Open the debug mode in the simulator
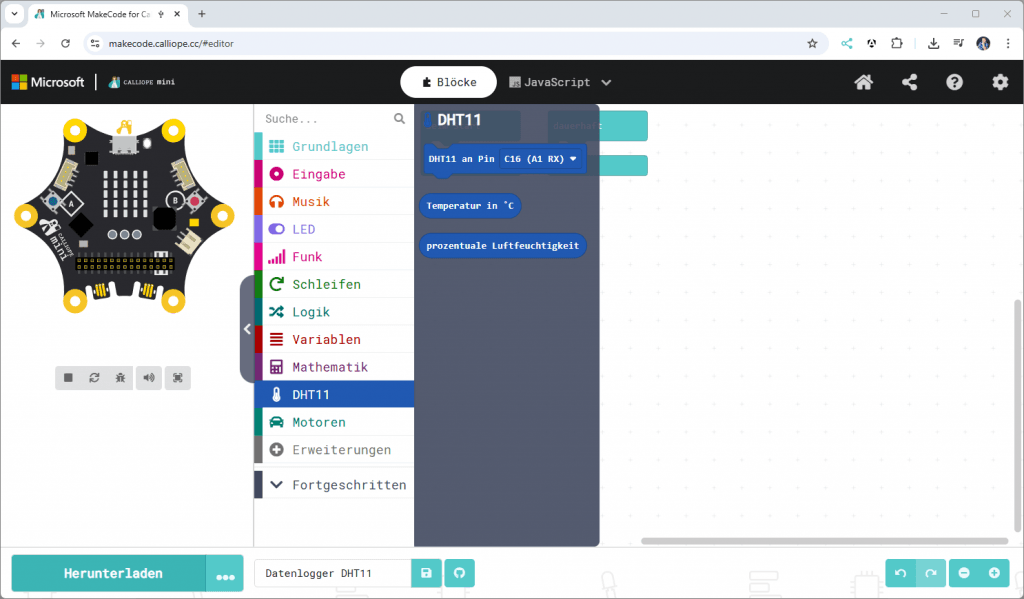The height and width of the screenshot is (599, 1024). (121, 377)
